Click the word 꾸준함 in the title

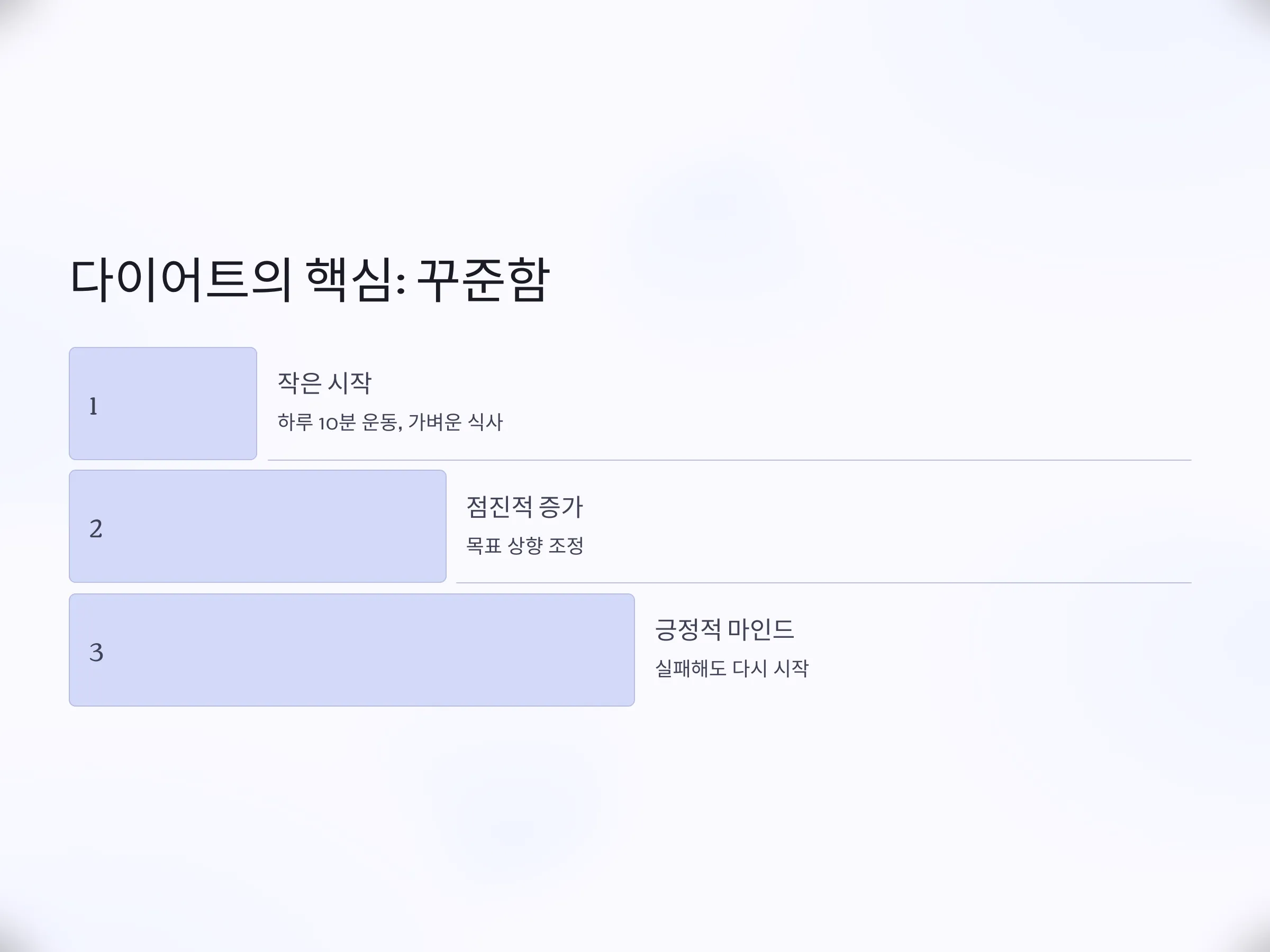coord(484,280)
